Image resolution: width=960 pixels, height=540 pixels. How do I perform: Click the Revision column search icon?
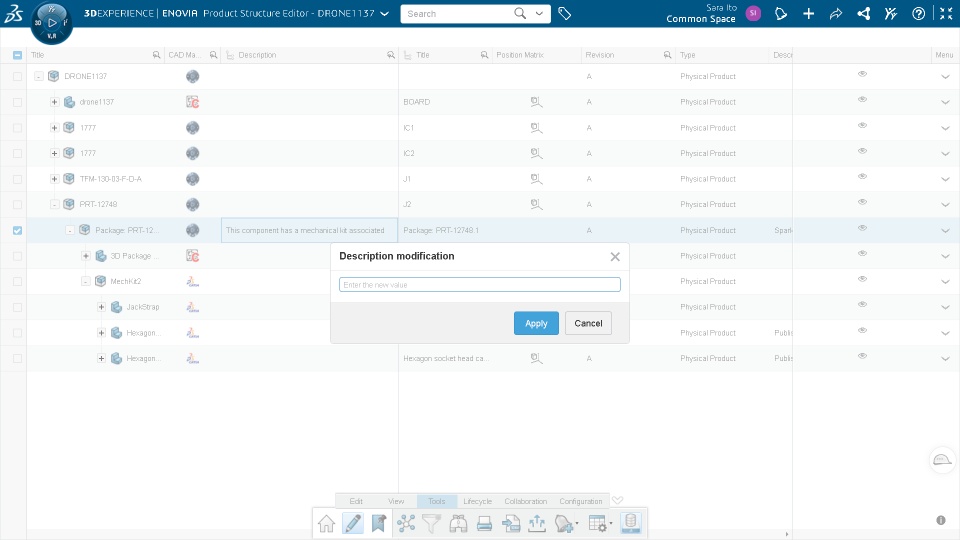[667, 55]
